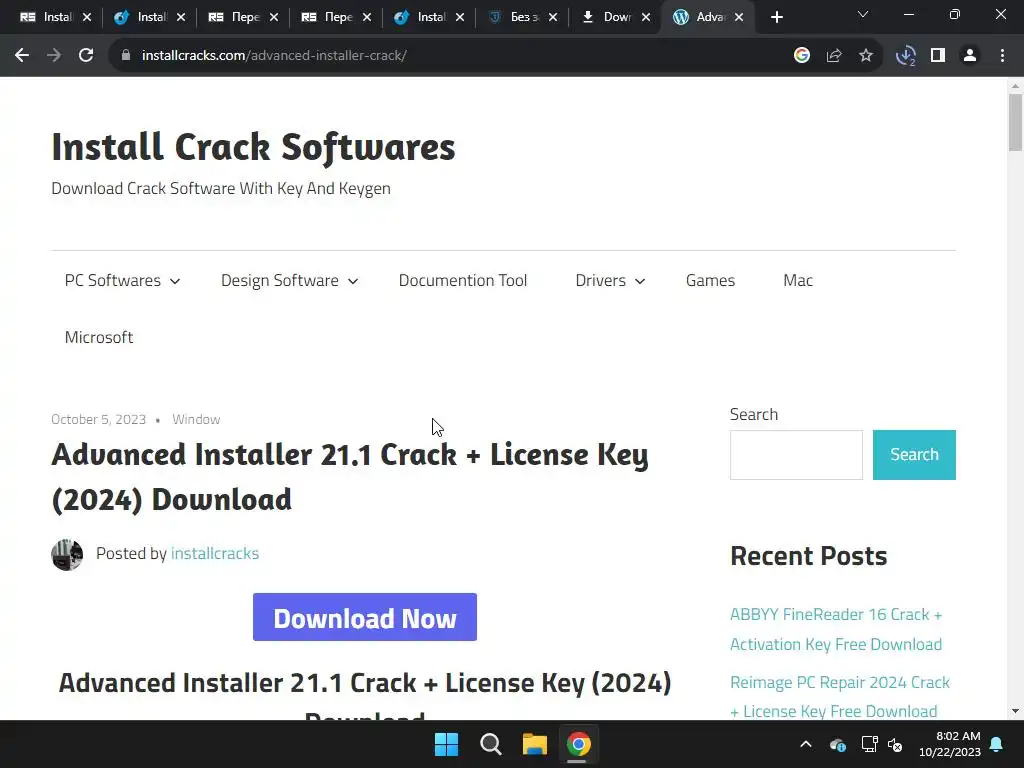The height and width of the screenshot is (768, 1024).
Task: Expand the Design Software menu
Action: coord(289,281)
